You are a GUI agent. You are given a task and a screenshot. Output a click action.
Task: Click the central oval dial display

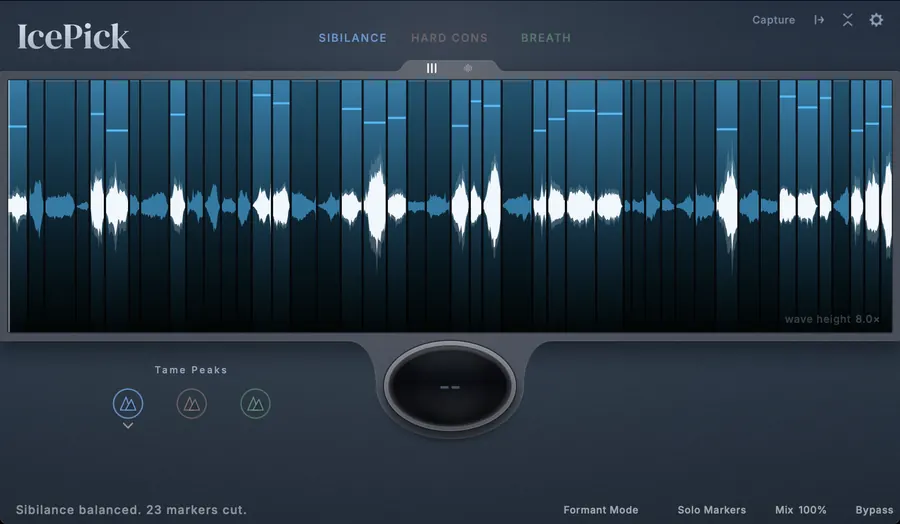[x=450, y=386]
